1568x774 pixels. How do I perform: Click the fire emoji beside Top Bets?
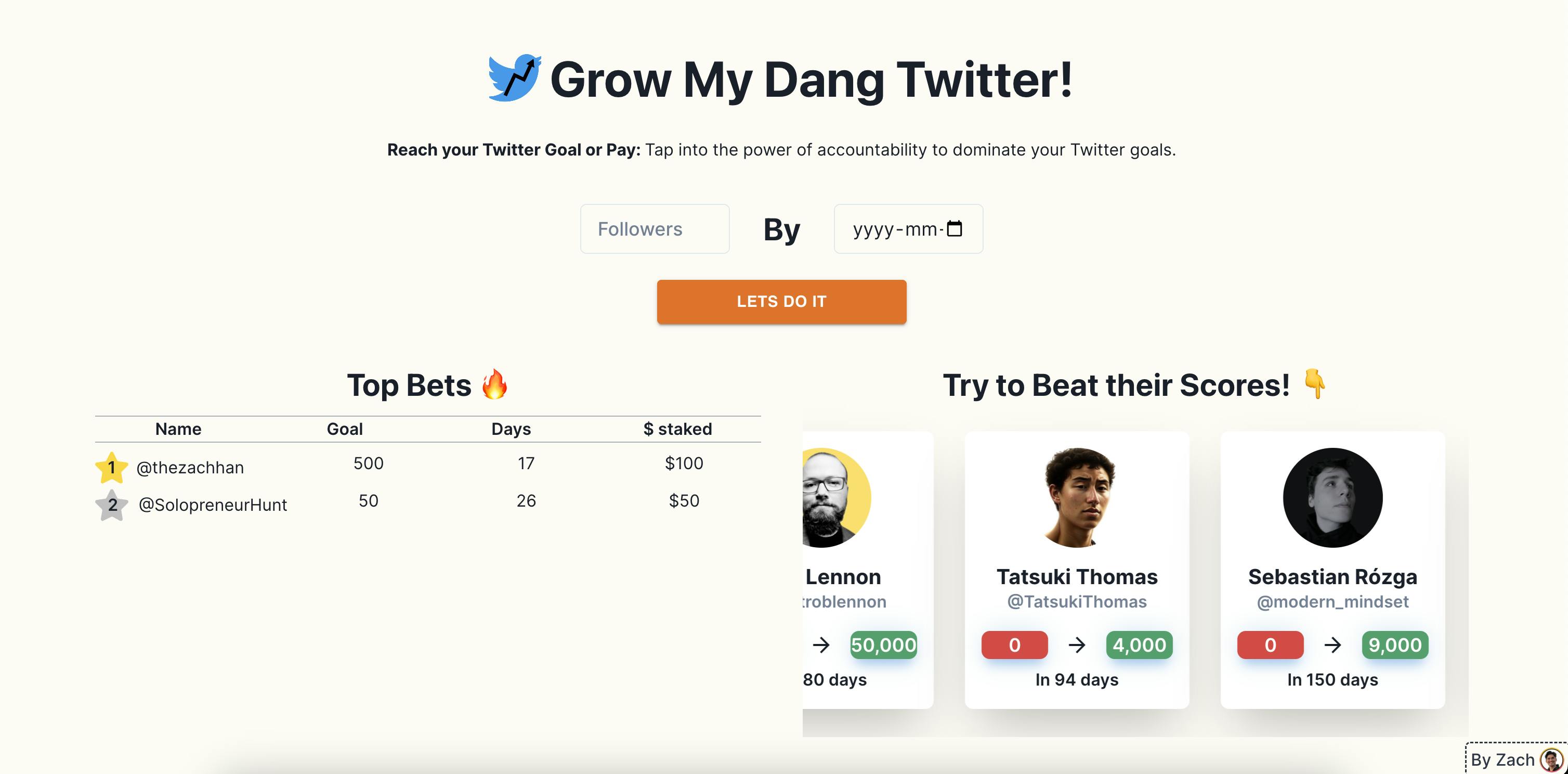point(494,384)
